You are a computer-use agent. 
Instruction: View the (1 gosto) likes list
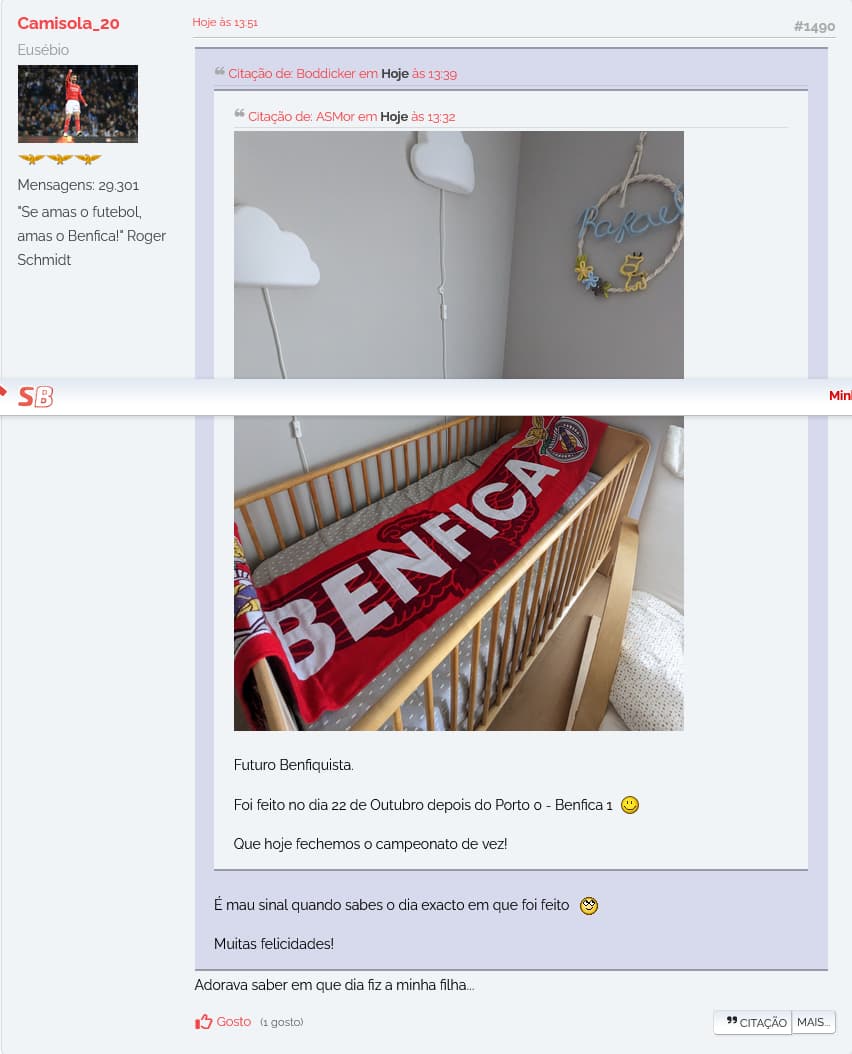click(282, 1022)
